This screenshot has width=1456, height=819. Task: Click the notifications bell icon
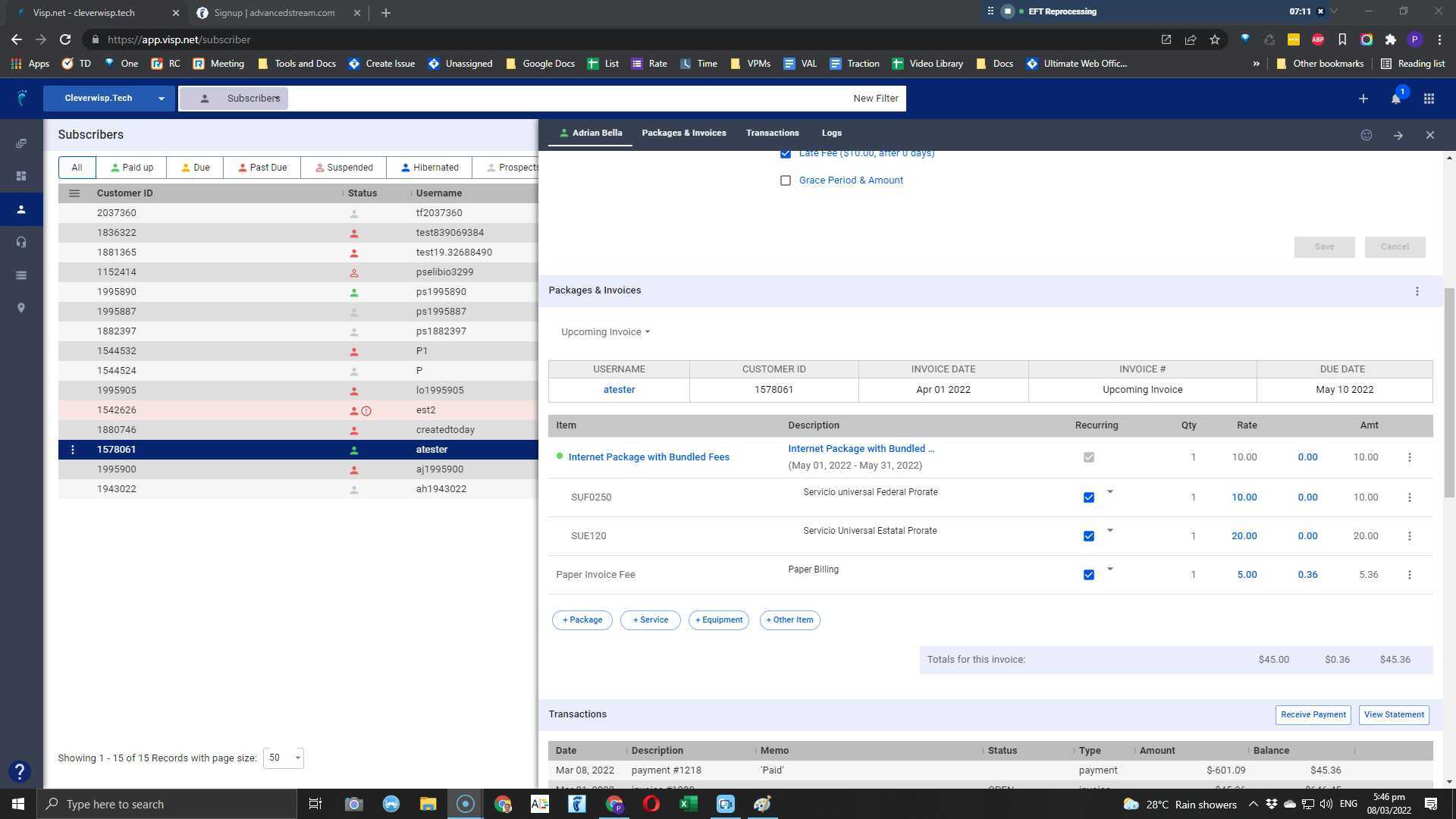click(1395, 99)
